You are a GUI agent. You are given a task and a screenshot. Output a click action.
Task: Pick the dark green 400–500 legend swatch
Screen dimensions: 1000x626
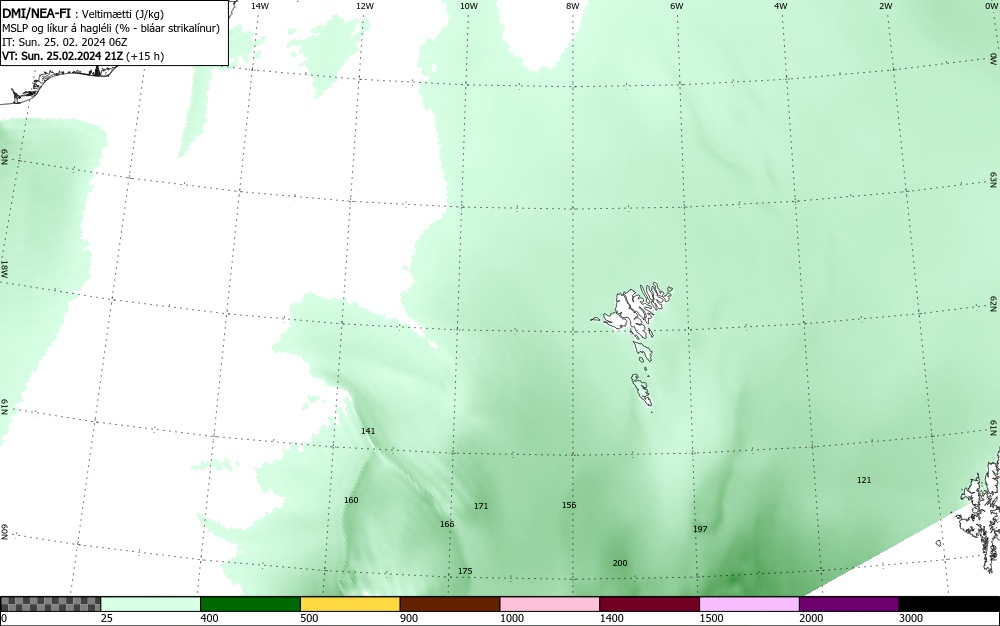coord(250,604)
